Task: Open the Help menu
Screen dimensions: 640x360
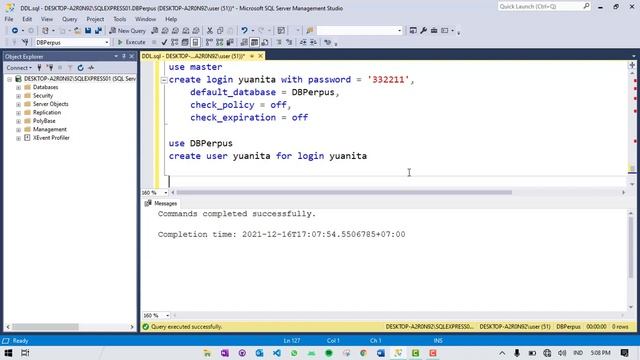Action: pos(171,19)
